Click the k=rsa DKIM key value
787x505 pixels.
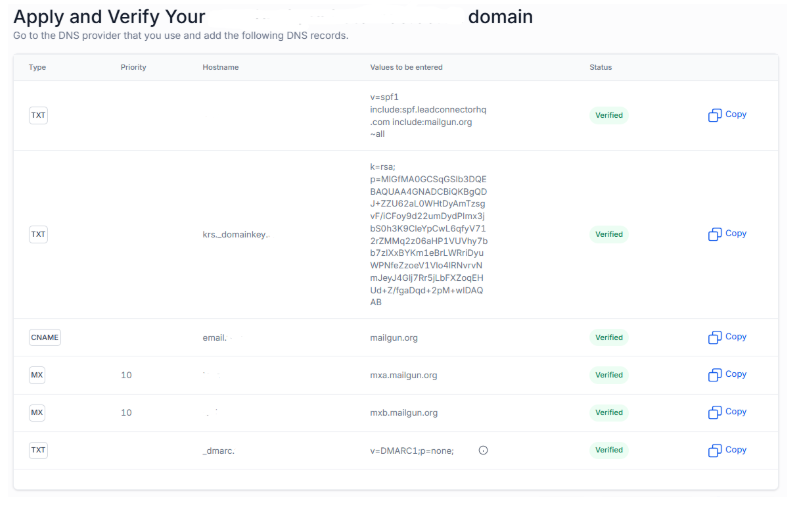coord(429,234)
